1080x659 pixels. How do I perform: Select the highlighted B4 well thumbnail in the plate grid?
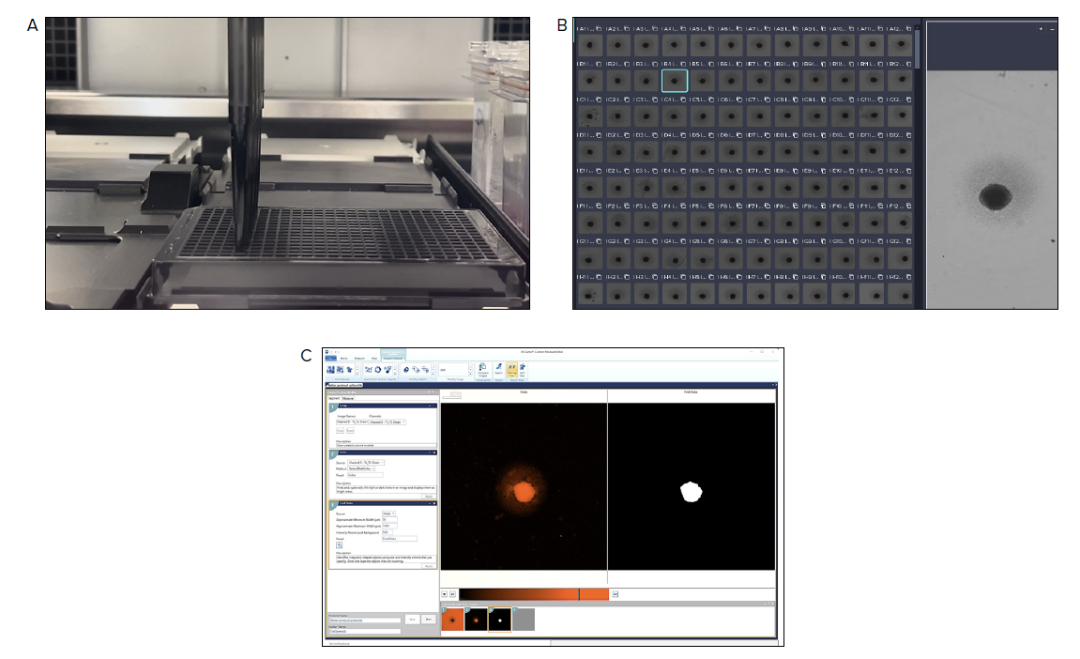[674, 81]
